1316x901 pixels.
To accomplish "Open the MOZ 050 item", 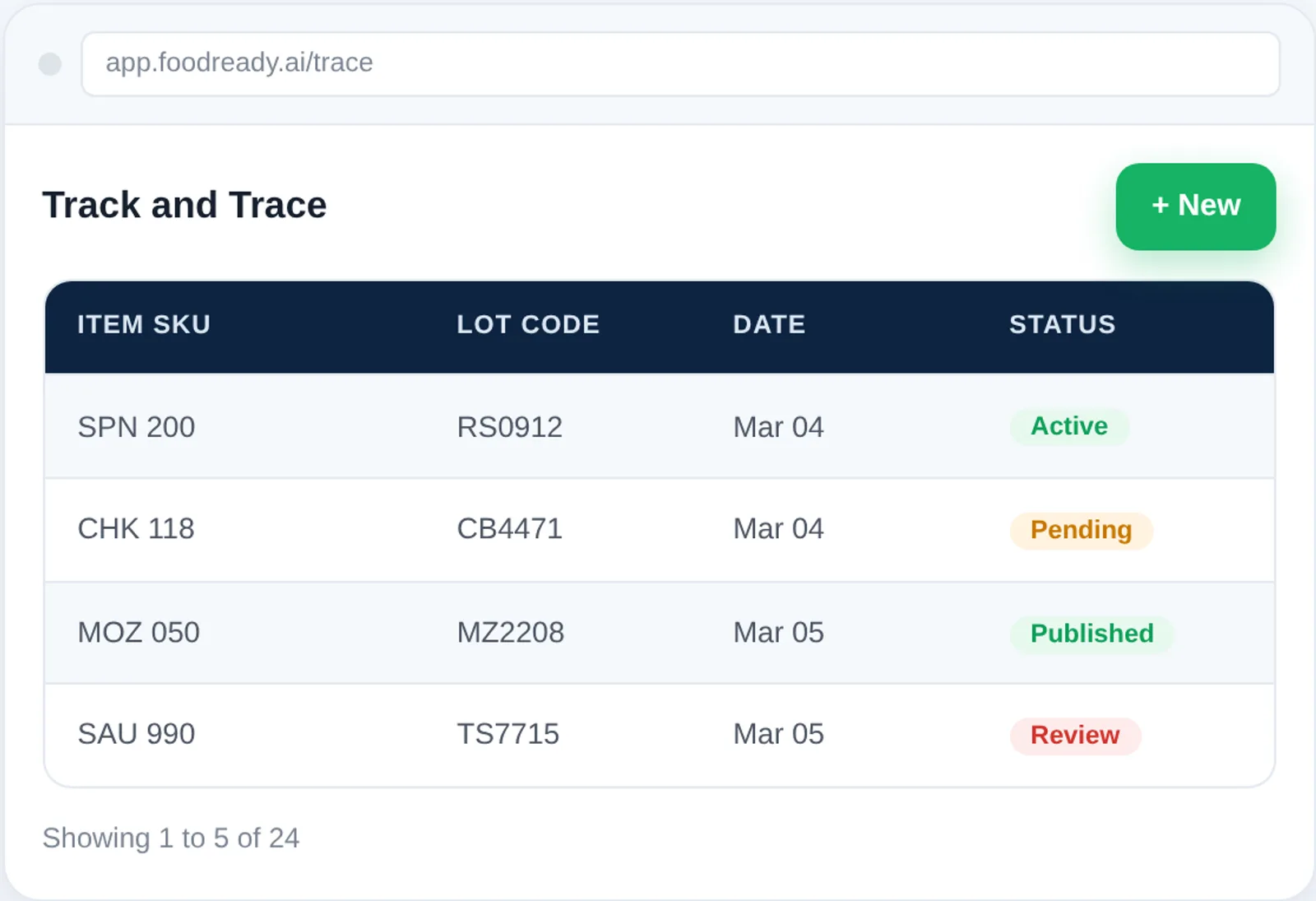I will pyautogui.click(x=139, y=632).
